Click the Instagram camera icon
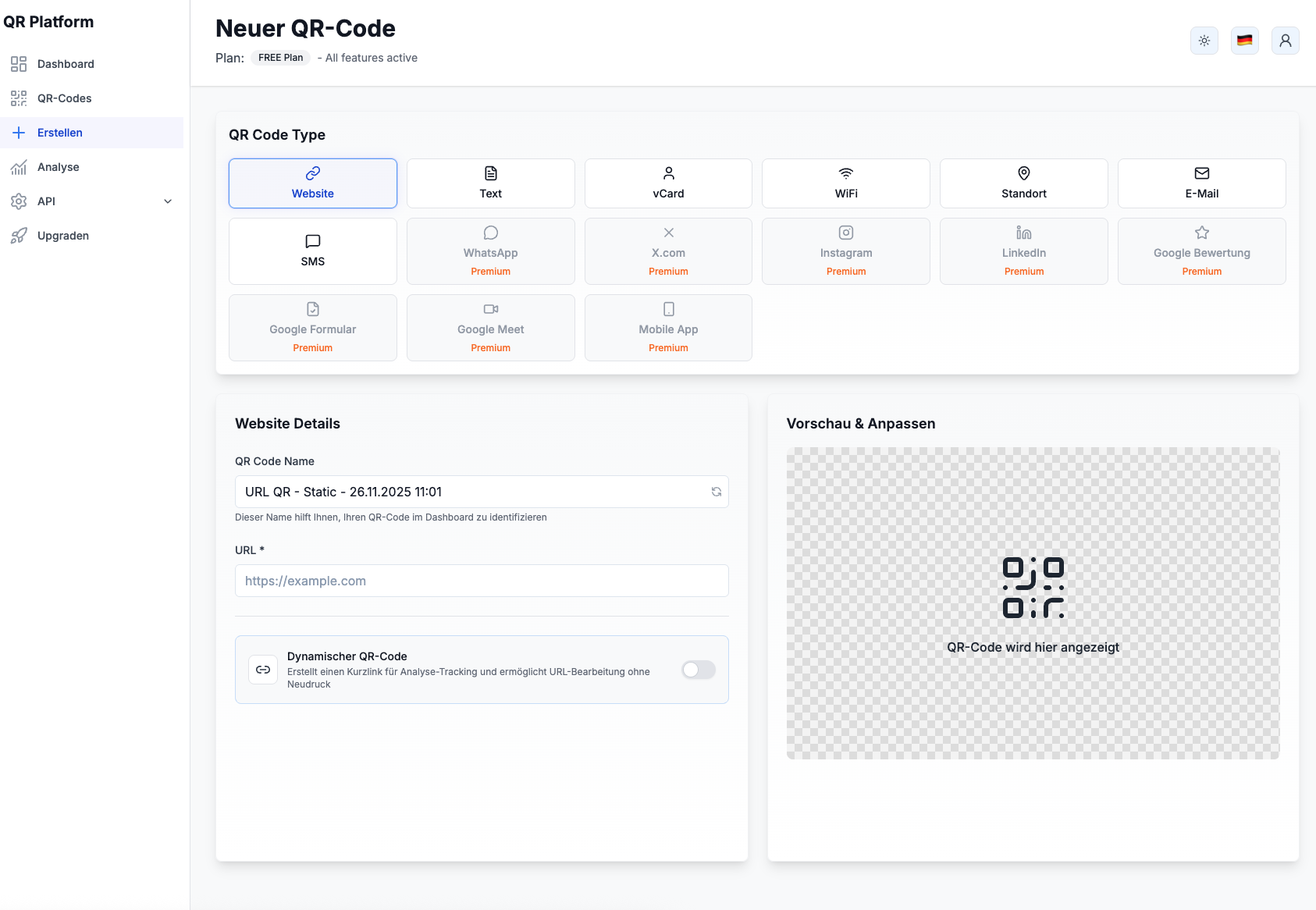This screenshot has height=910, width=1316. click(x=846, y=233)
